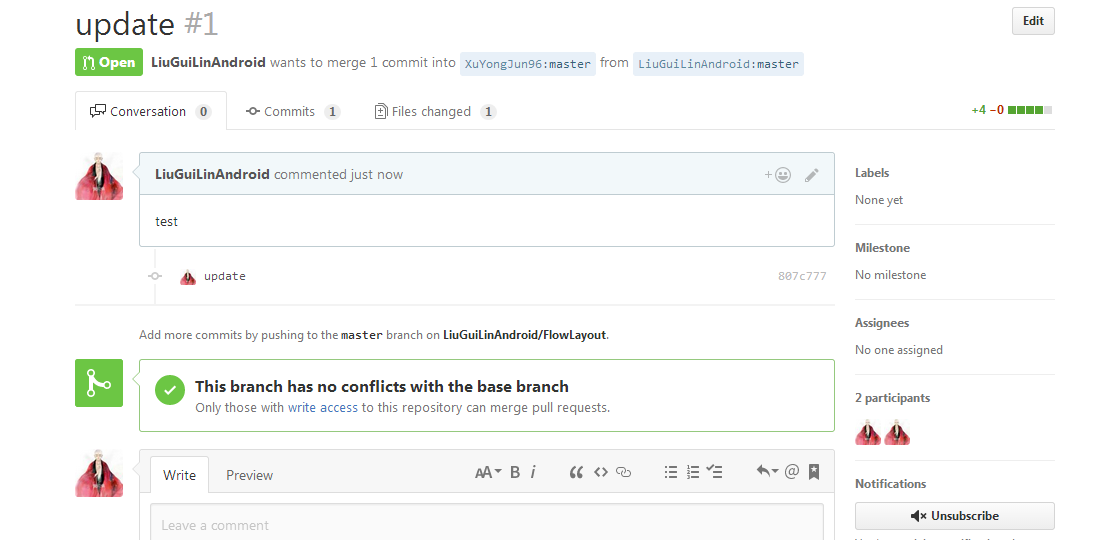Edit the comment using the pencil icon

[812, 175]
